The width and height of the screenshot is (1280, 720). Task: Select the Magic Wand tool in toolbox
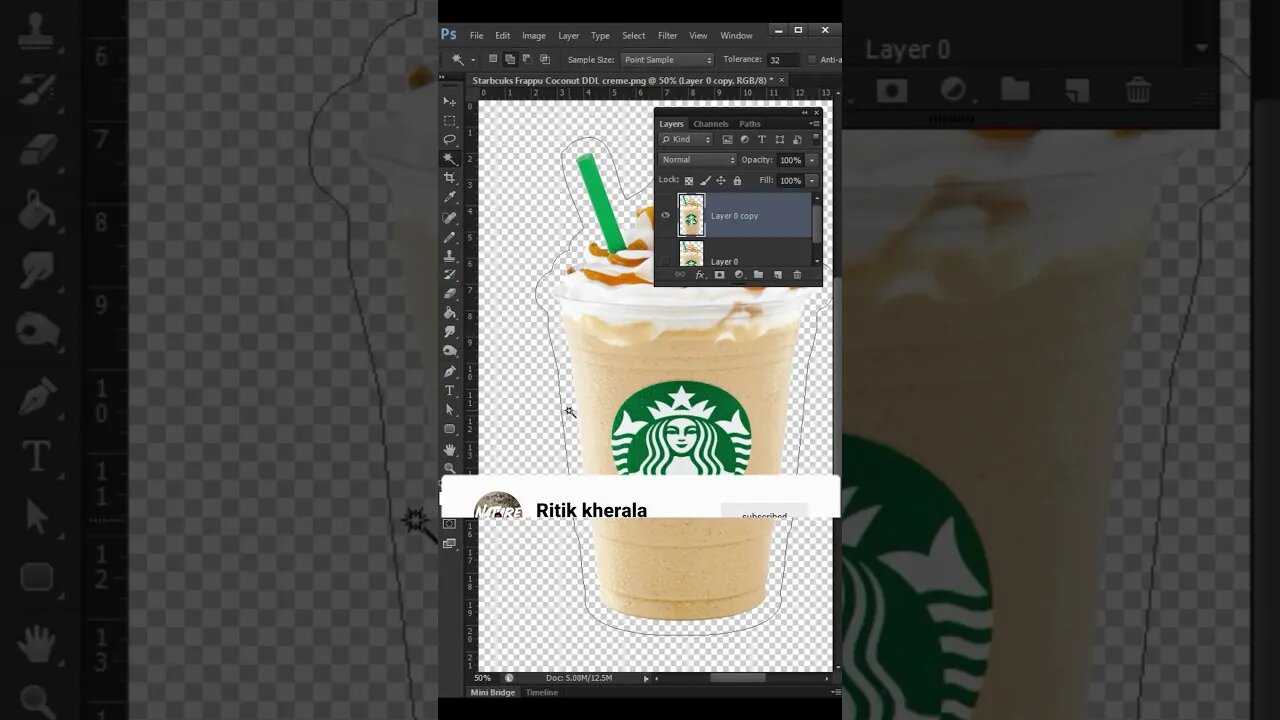tap(450, 158)
